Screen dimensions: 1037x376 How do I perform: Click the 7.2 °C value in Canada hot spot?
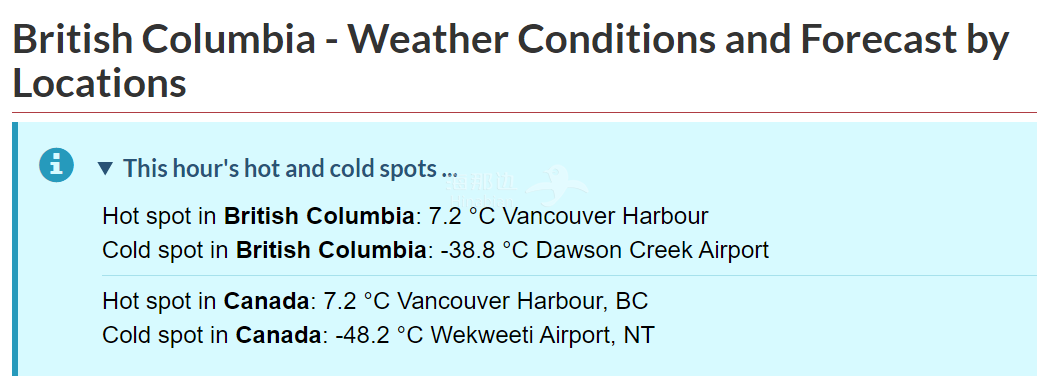click(x=357, y=301)
